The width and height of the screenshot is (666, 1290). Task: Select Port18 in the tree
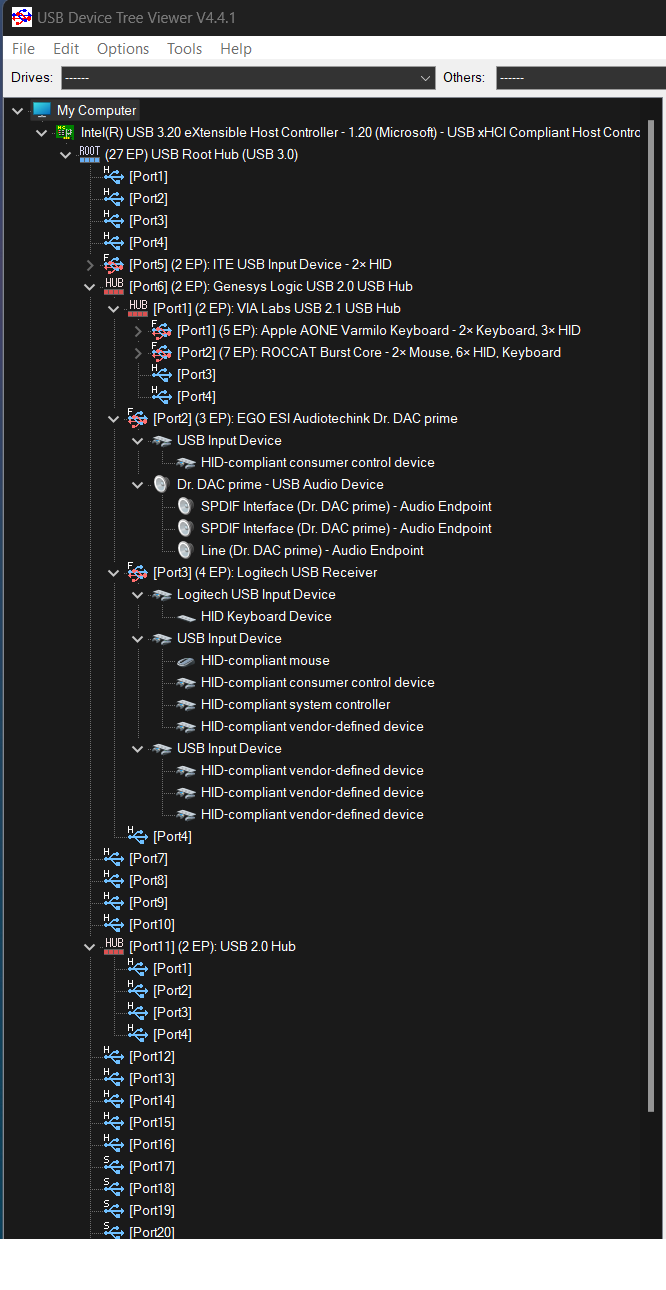152,1188
